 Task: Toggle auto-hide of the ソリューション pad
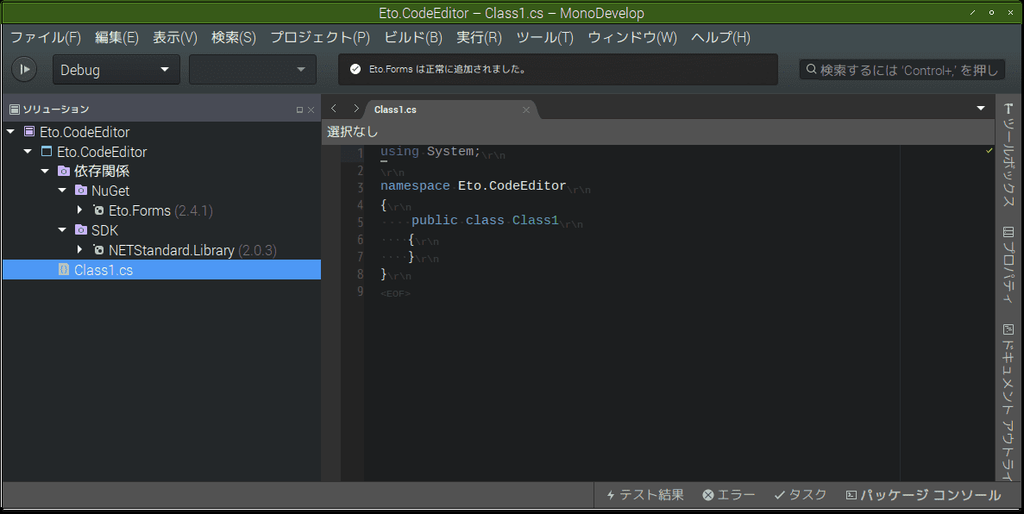(300, 110)
